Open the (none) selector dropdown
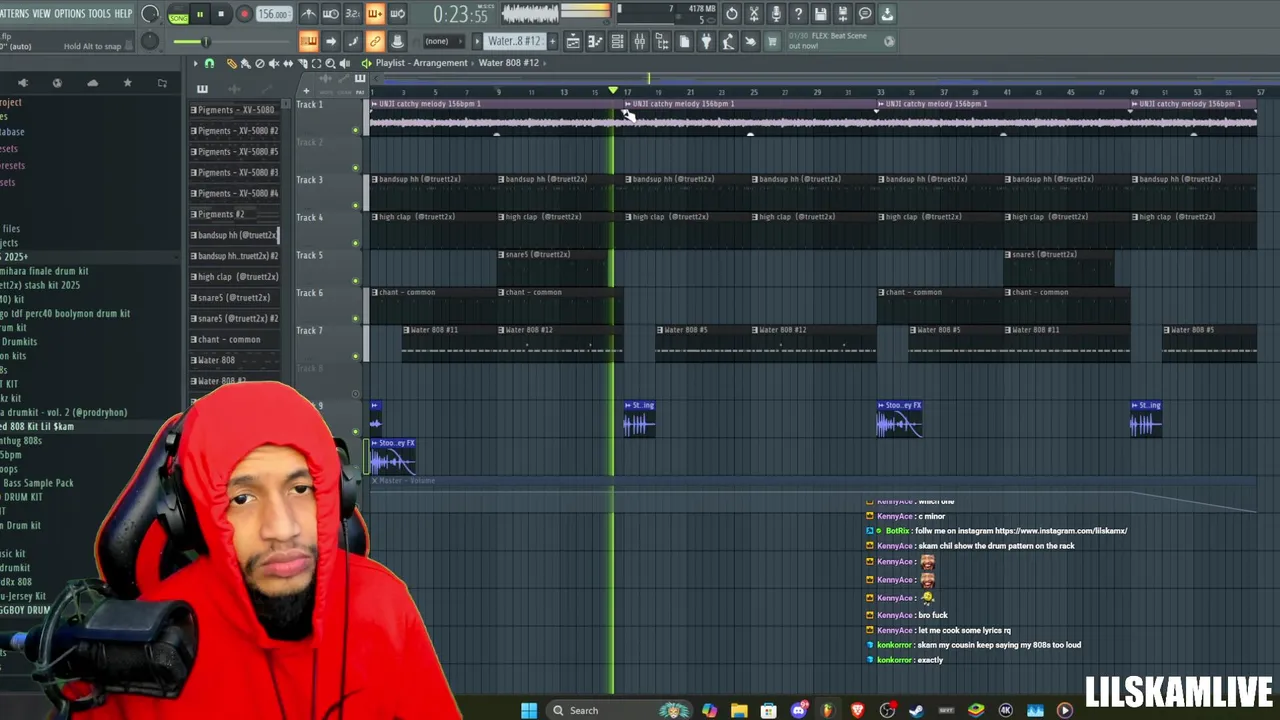 coord(443,41)
